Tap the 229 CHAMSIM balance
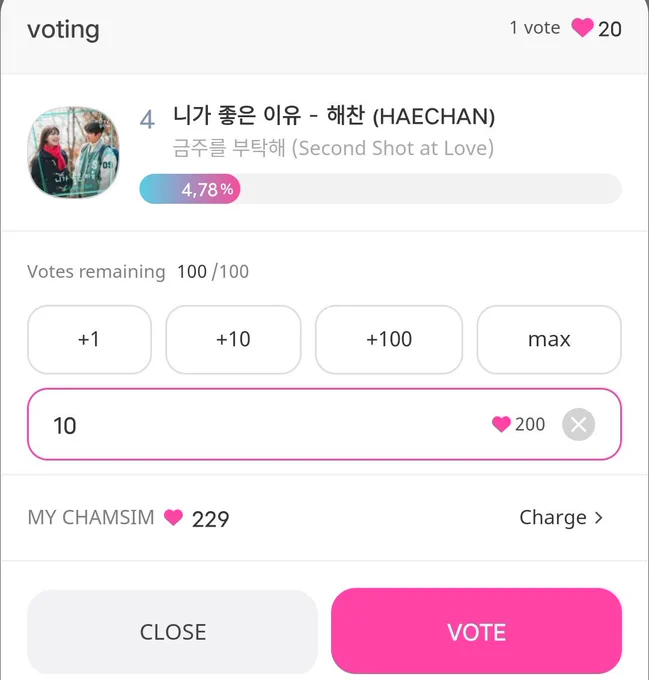The width and height of the screenshot is (649, 680). [x=210, y=519]
